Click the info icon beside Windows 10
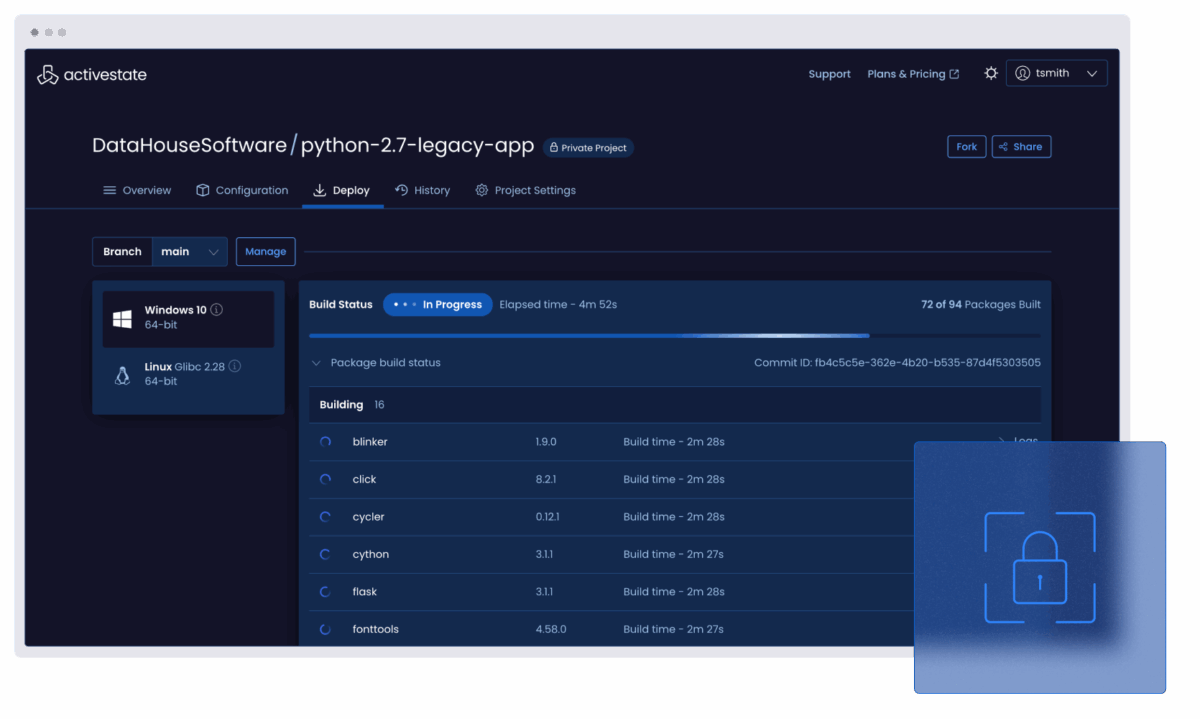The image size is (1200, 719). click(x=217, y=310)
